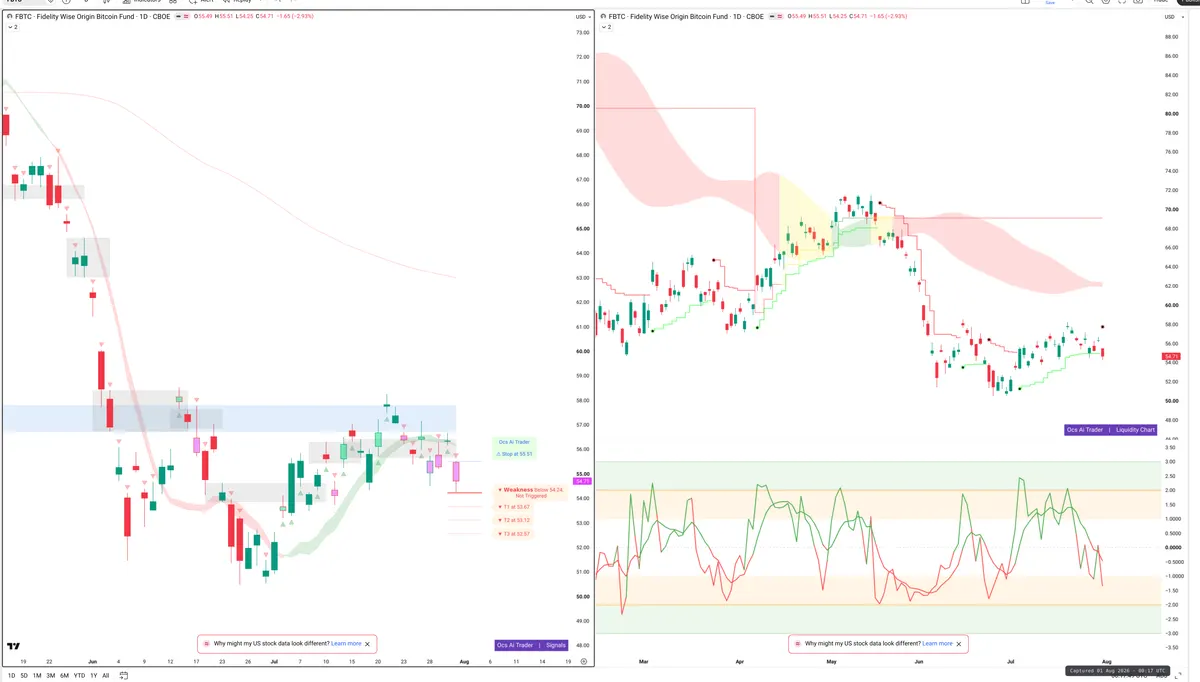Click the TradingView logo on left chart
This screenshot has width=1200, height=682.
tap(14, 647)
